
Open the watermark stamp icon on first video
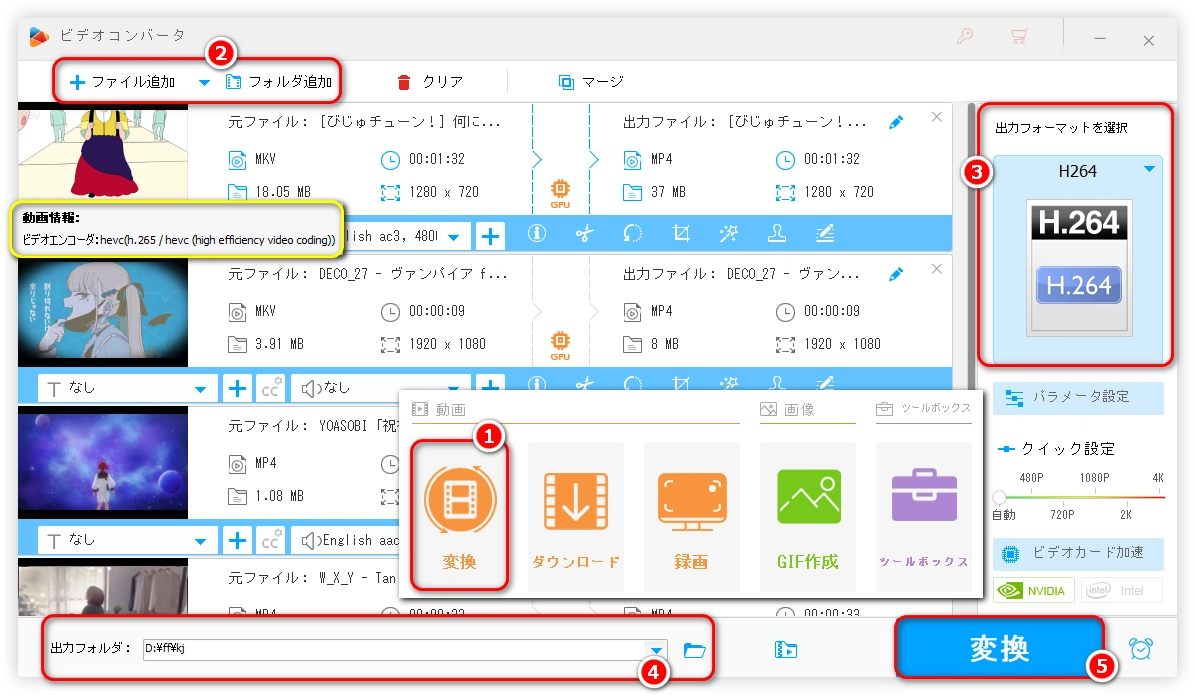pos(776,235)
